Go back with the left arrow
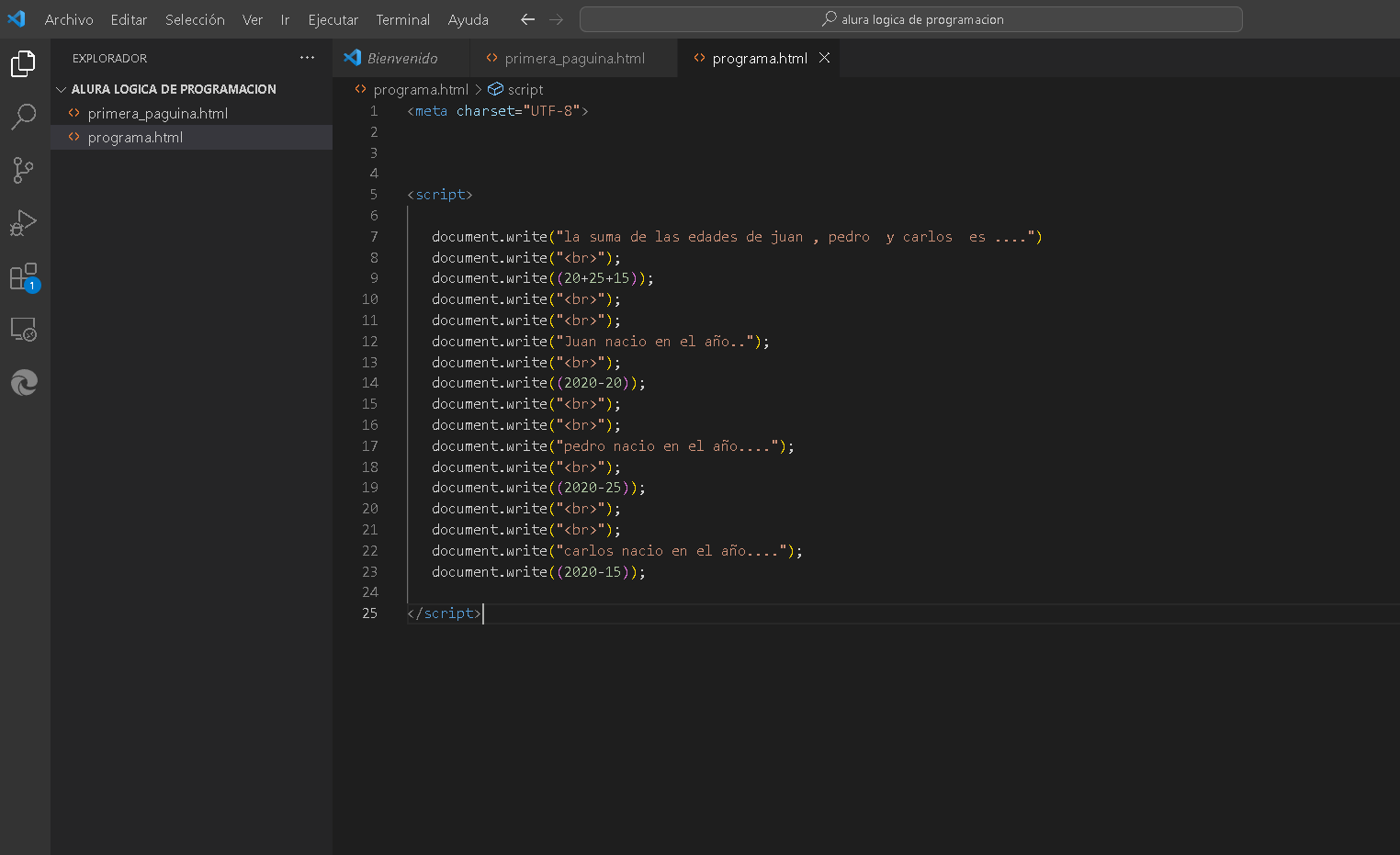The width and height of the screenshot is (1400, 855). coord(527,19)
